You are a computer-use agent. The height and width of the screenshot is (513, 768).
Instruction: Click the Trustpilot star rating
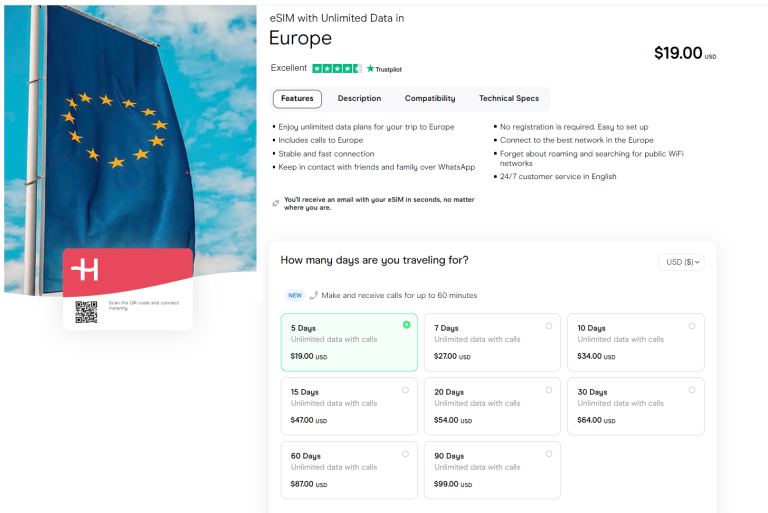point(337,69)
